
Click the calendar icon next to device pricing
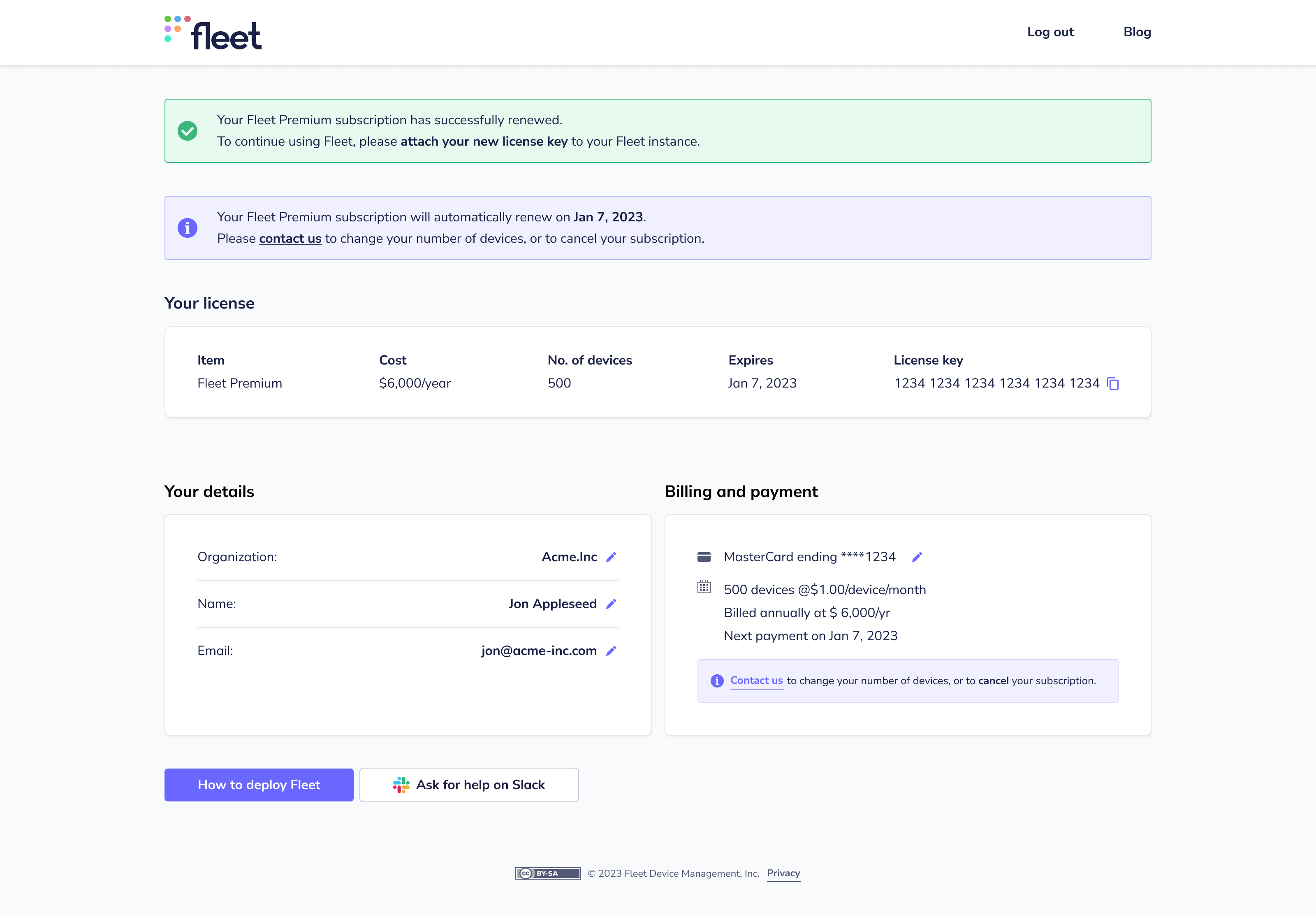click(x=704, y=588)
